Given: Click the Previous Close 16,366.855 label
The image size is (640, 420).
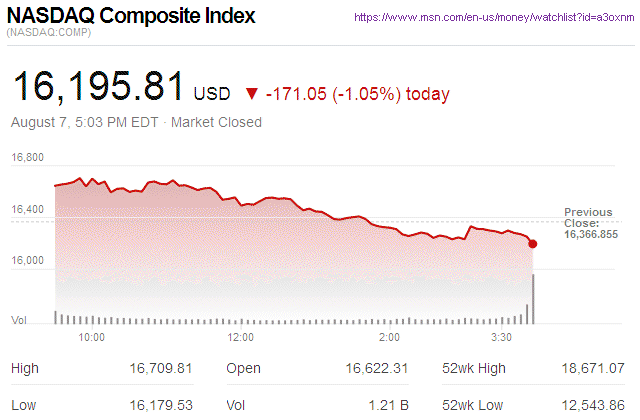Looking at the screenshot, I should click(590, 223).
